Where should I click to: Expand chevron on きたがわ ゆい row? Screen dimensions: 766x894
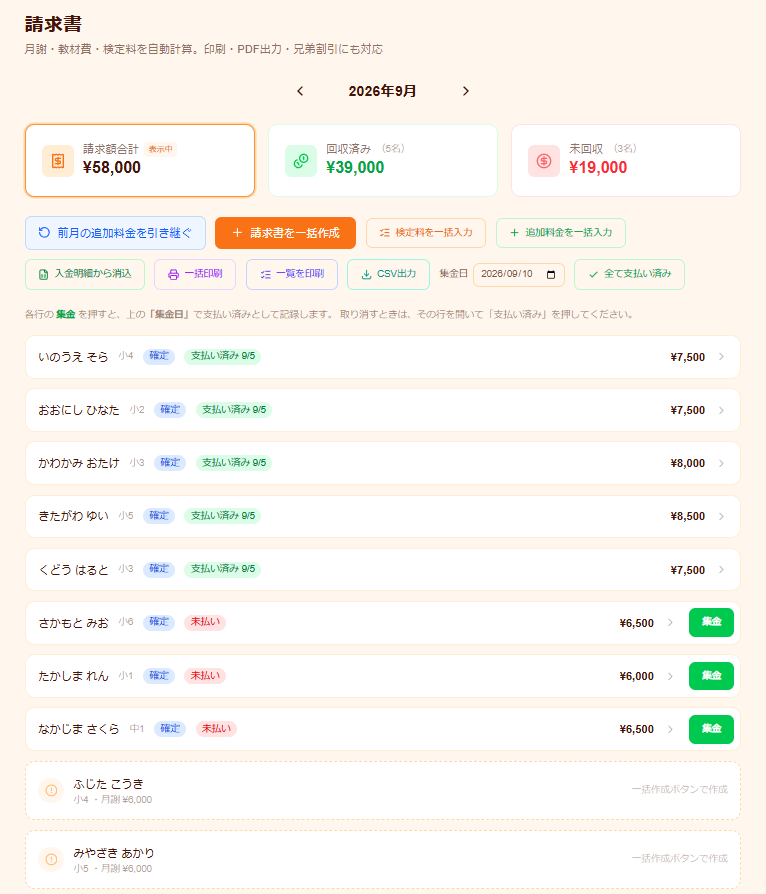tap(722, 517)
